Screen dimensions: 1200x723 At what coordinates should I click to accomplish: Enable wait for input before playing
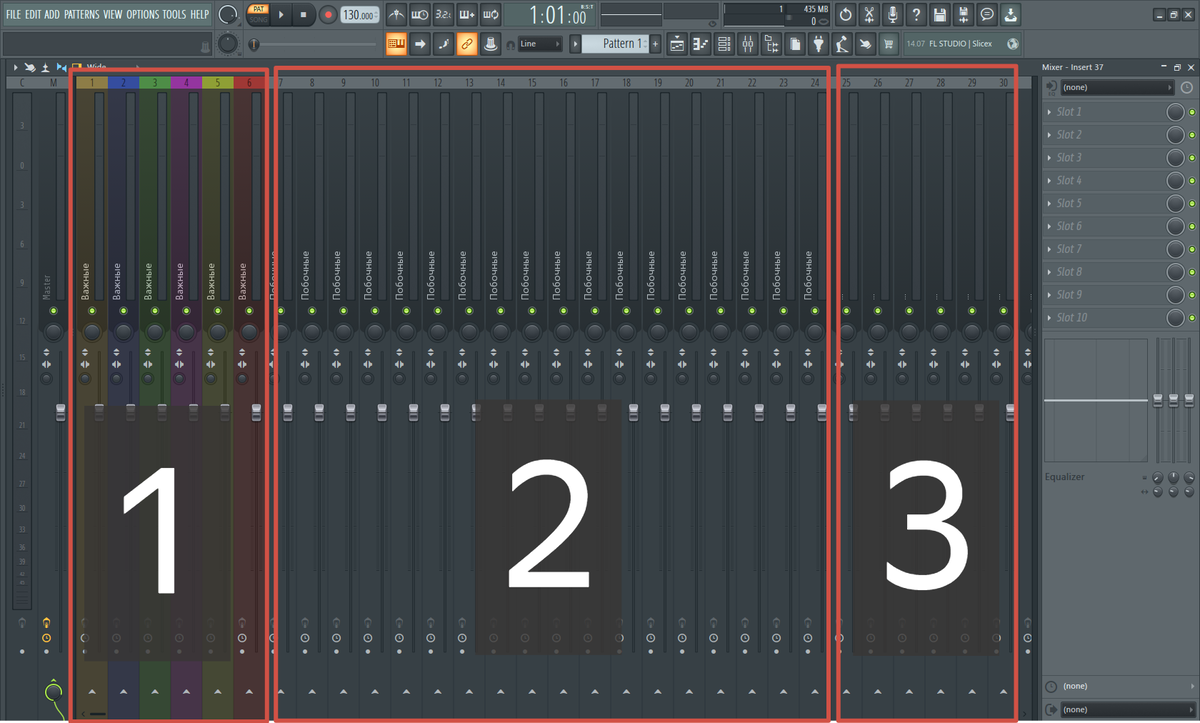420,15
